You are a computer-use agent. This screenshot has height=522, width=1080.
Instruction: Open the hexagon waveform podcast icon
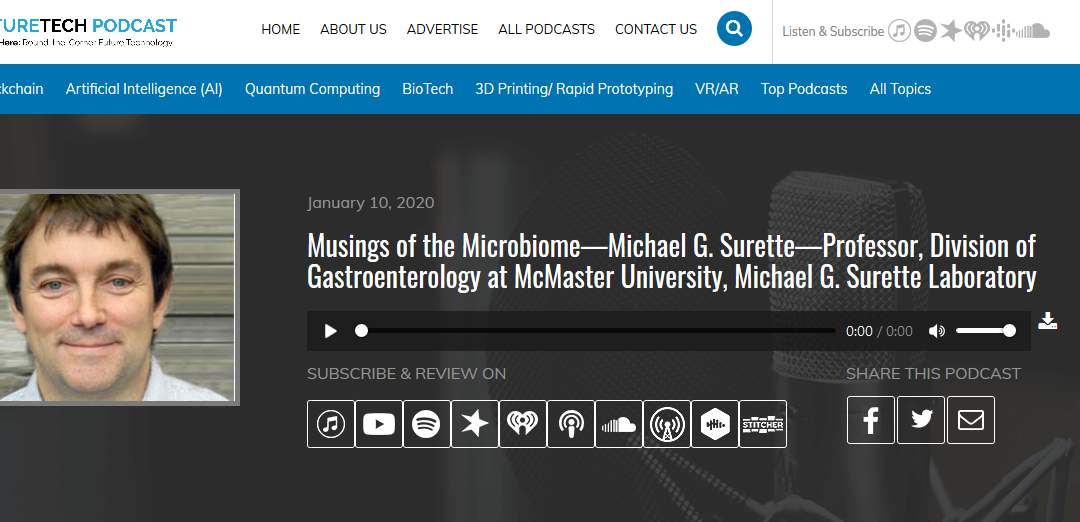point(715,424)
